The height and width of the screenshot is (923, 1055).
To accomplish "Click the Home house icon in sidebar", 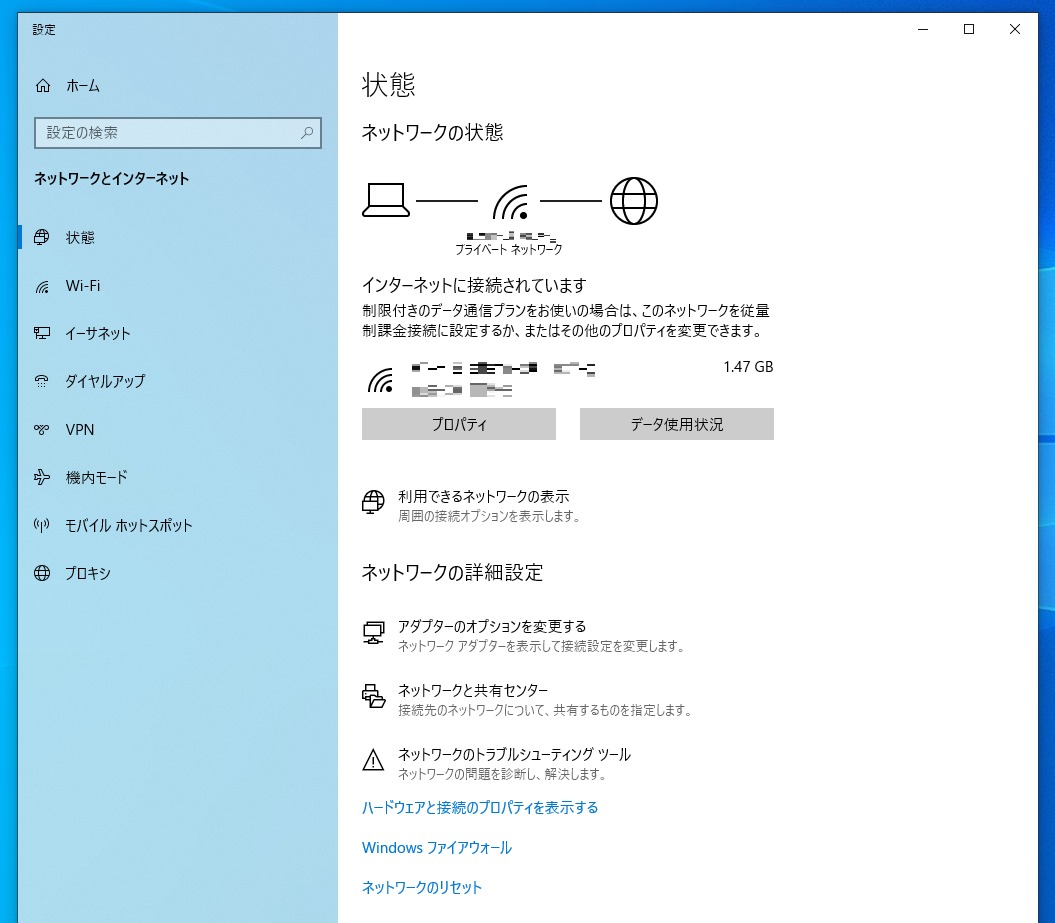I will (42, 86).
